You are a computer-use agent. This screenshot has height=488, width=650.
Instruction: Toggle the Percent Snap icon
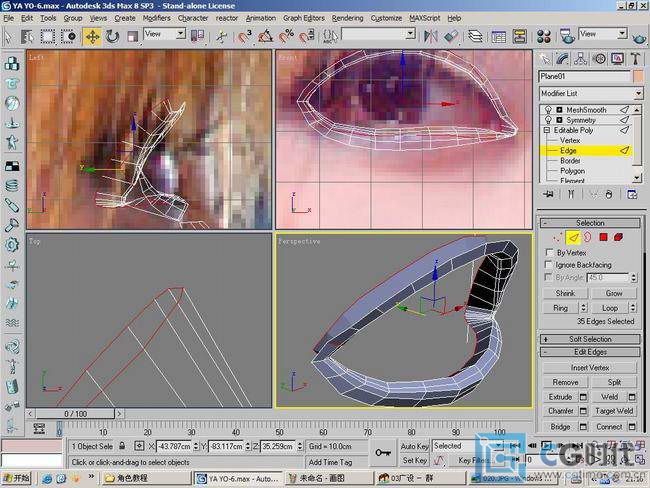(x=286, y=36)
